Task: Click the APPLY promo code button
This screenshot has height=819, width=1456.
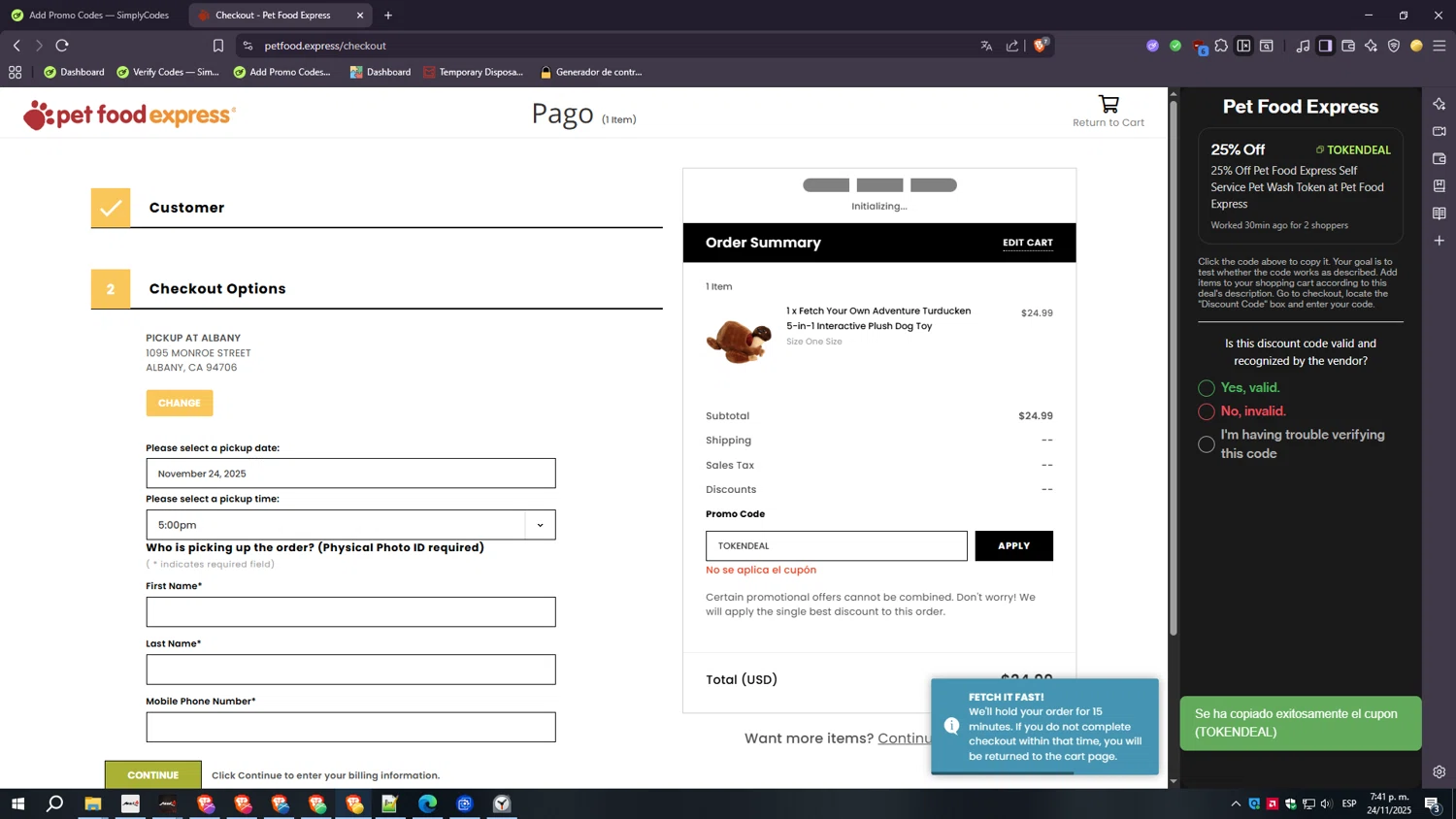Action: (x=1013, y=545)
